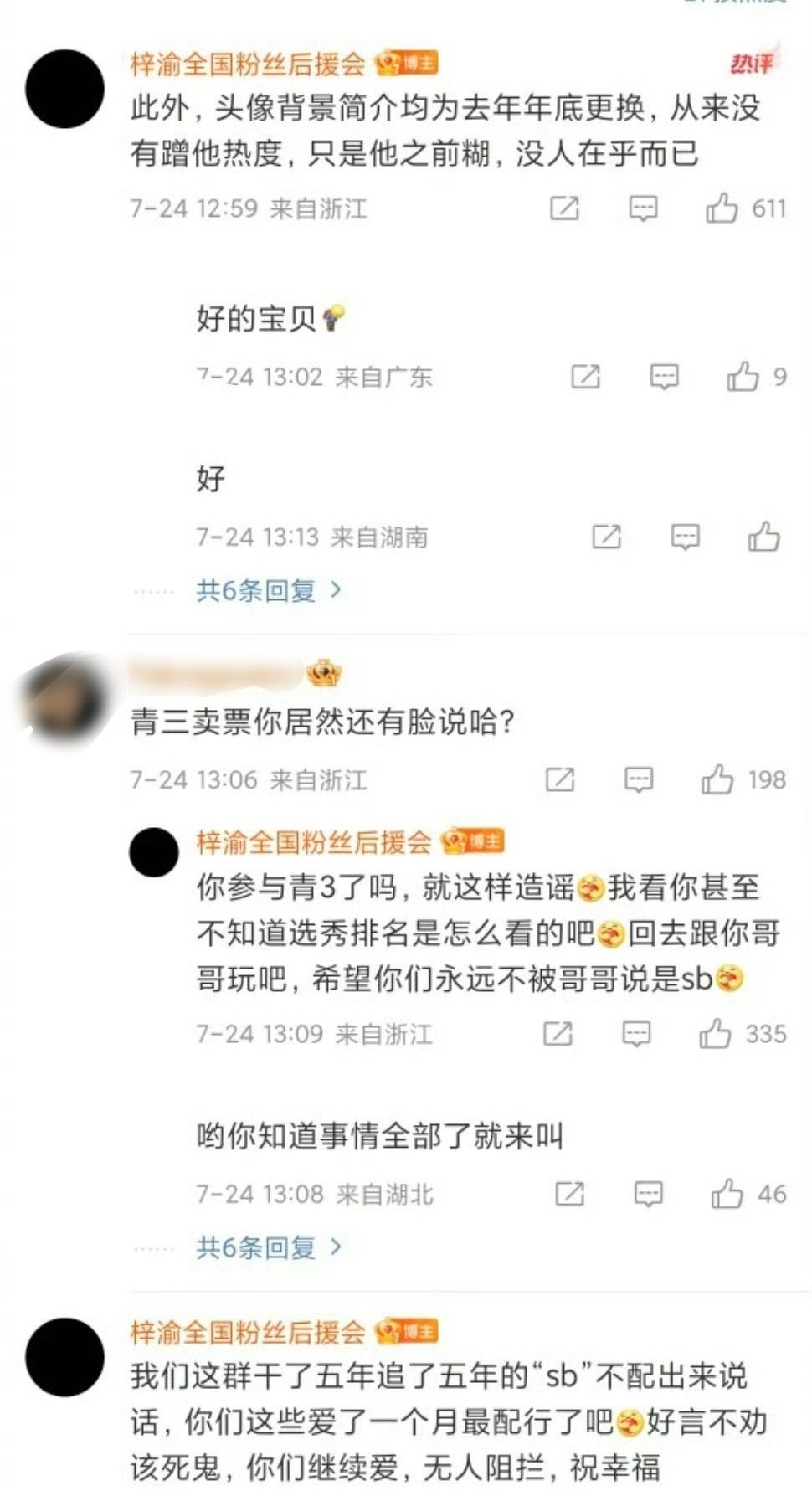Like the '好' reply from 湖南
This screenshot has height=1496, width=812.
tap(763, 537)
